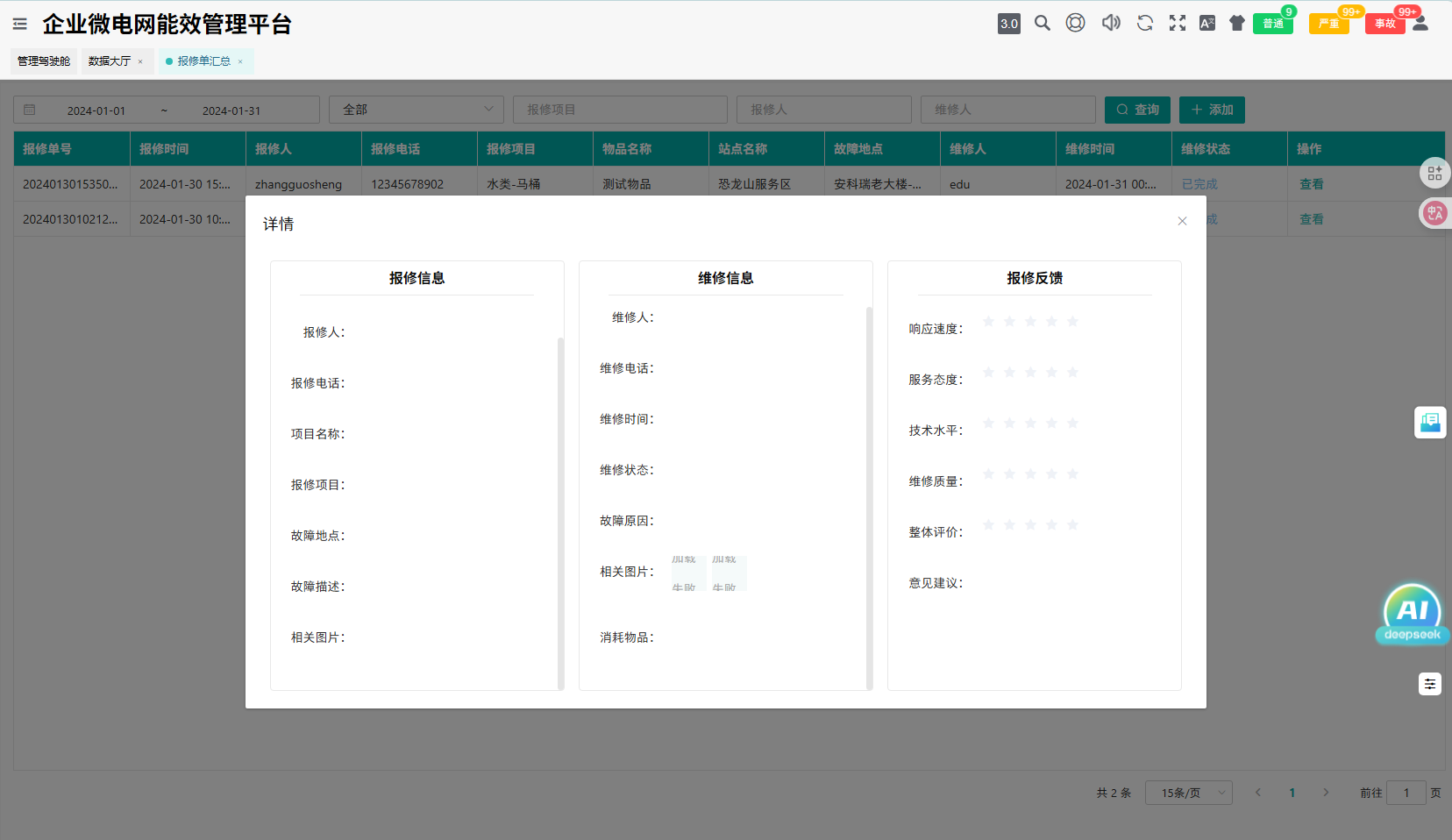Open the user profile avatar icon
This screenshot has height=840, width=1452.
coord(1420,23)
